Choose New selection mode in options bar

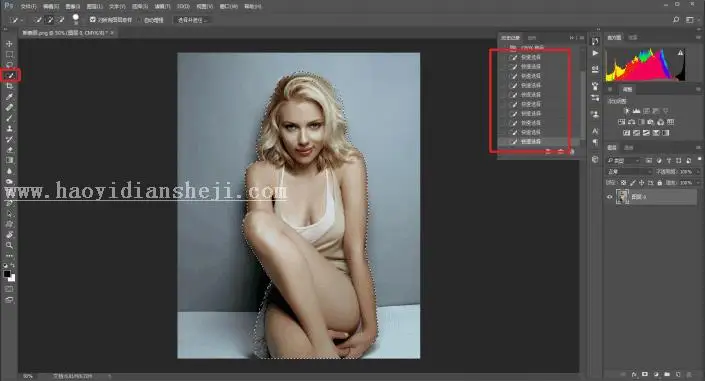[39, 20]
